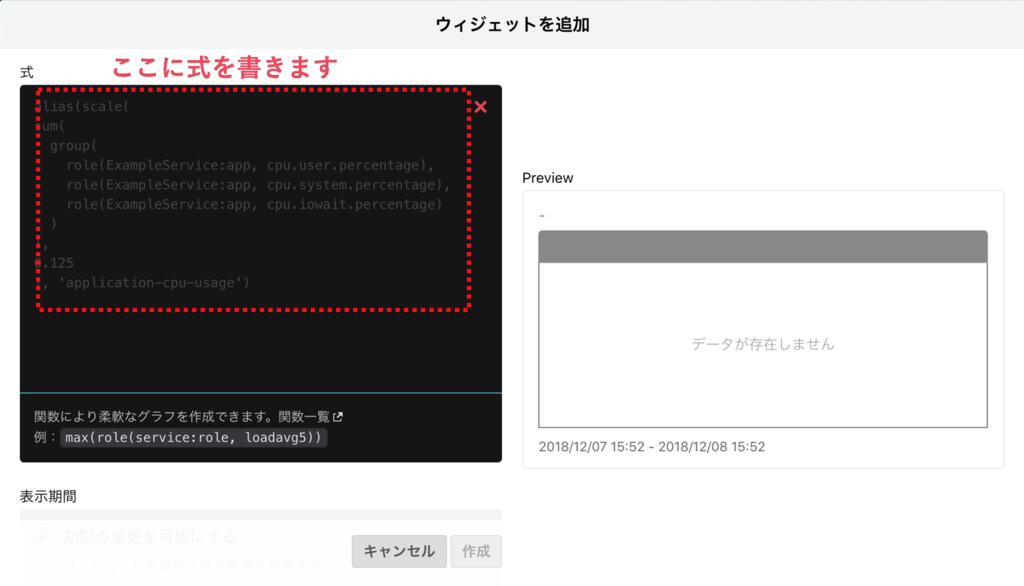Click the 作成 create button
1024x586 pixels.
(476, 551)
